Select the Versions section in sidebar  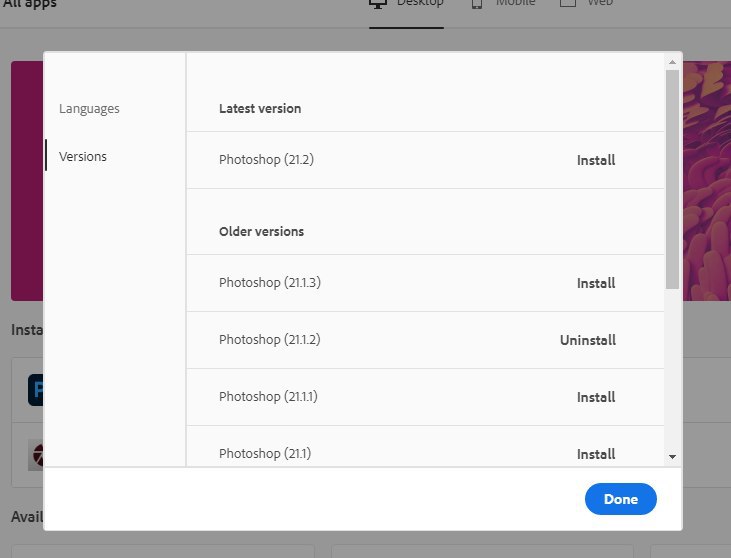(x=83, y=156)
